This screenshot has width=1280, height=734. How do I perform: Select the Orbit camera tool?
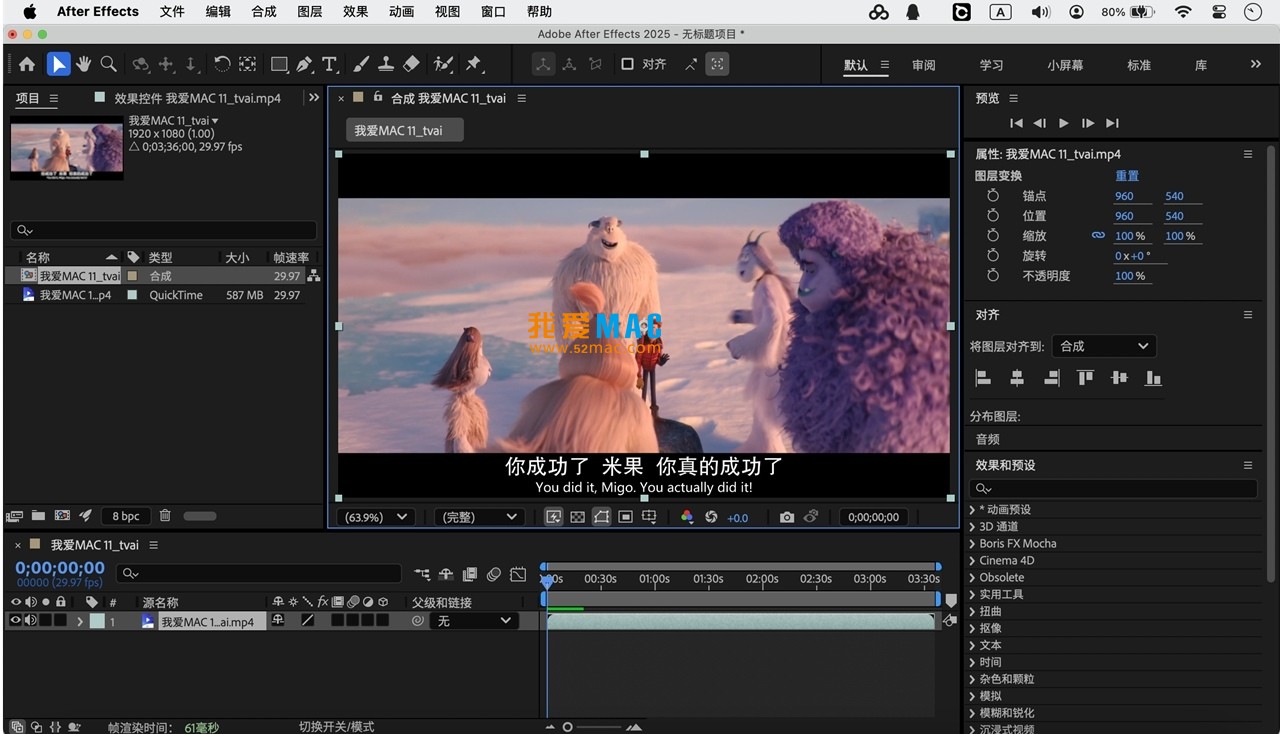[x=141, y=64]
